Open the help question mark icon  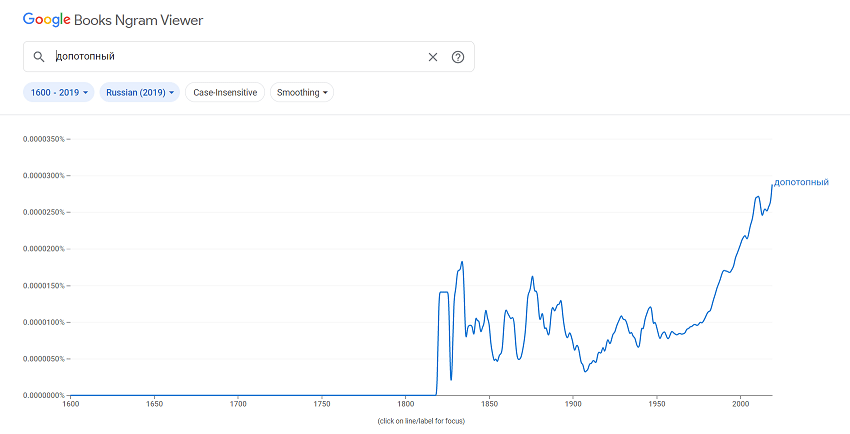coord(458,57)
